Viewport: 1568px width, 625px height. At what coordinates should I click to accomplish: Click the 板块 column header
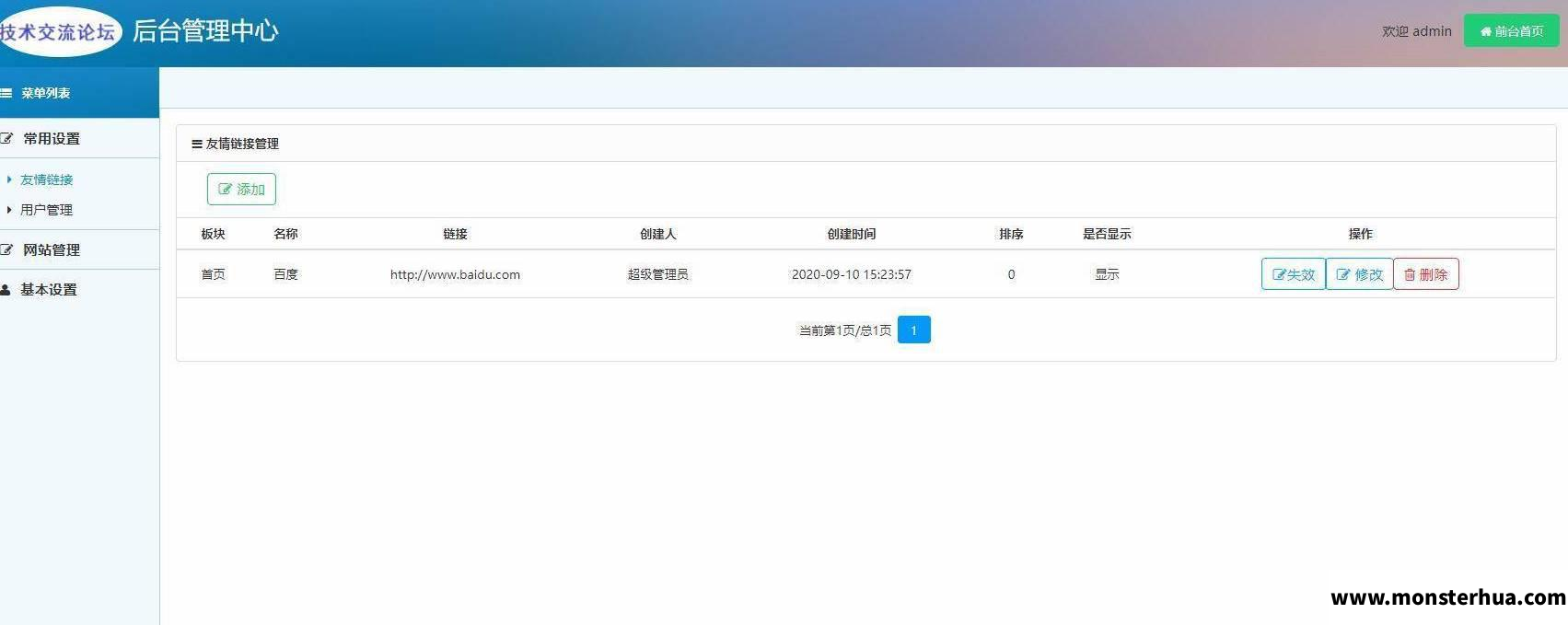[213, 234]
